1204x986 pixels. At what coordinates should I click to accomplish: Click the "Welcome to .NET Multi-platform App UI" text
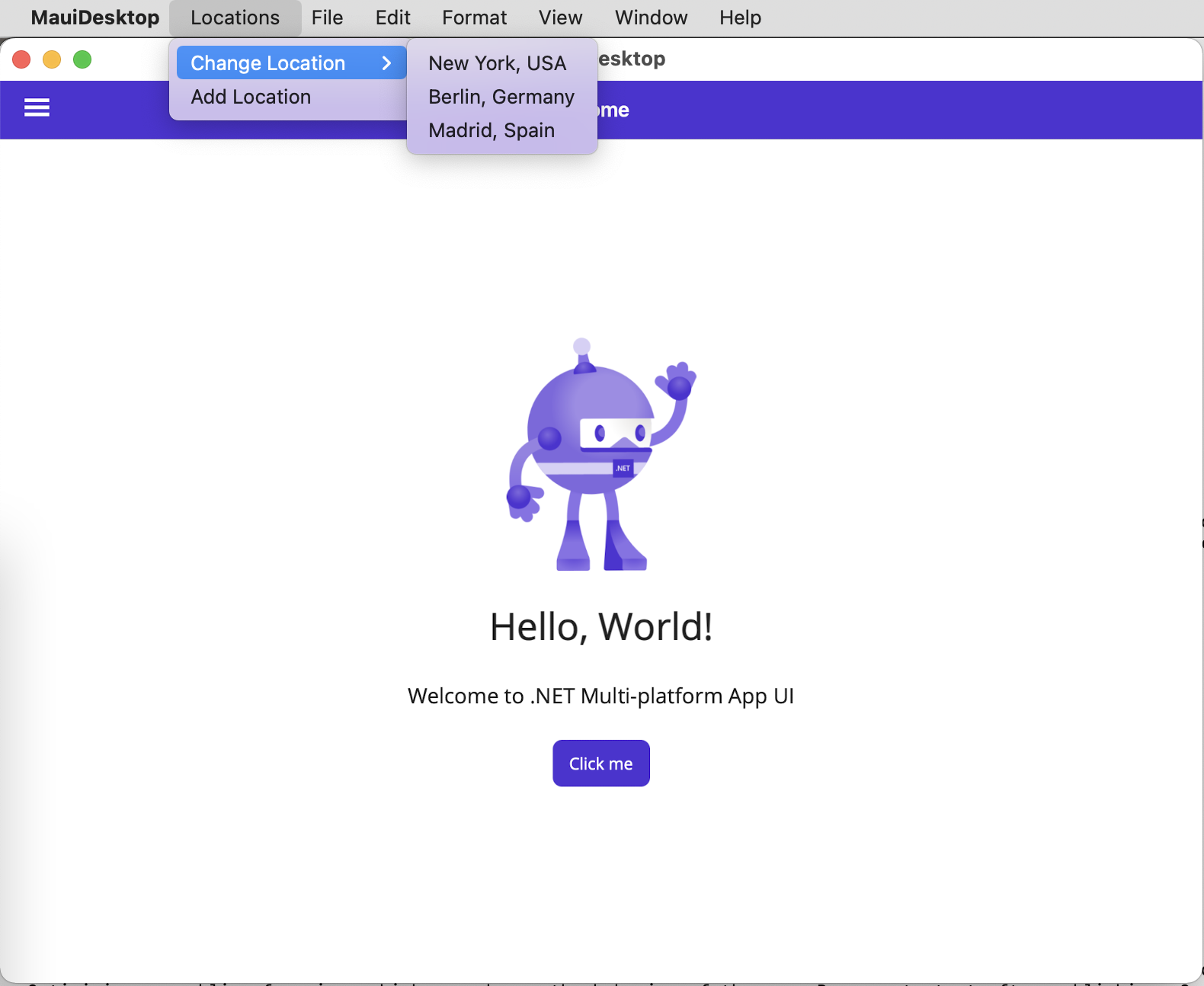pos(601,696)
